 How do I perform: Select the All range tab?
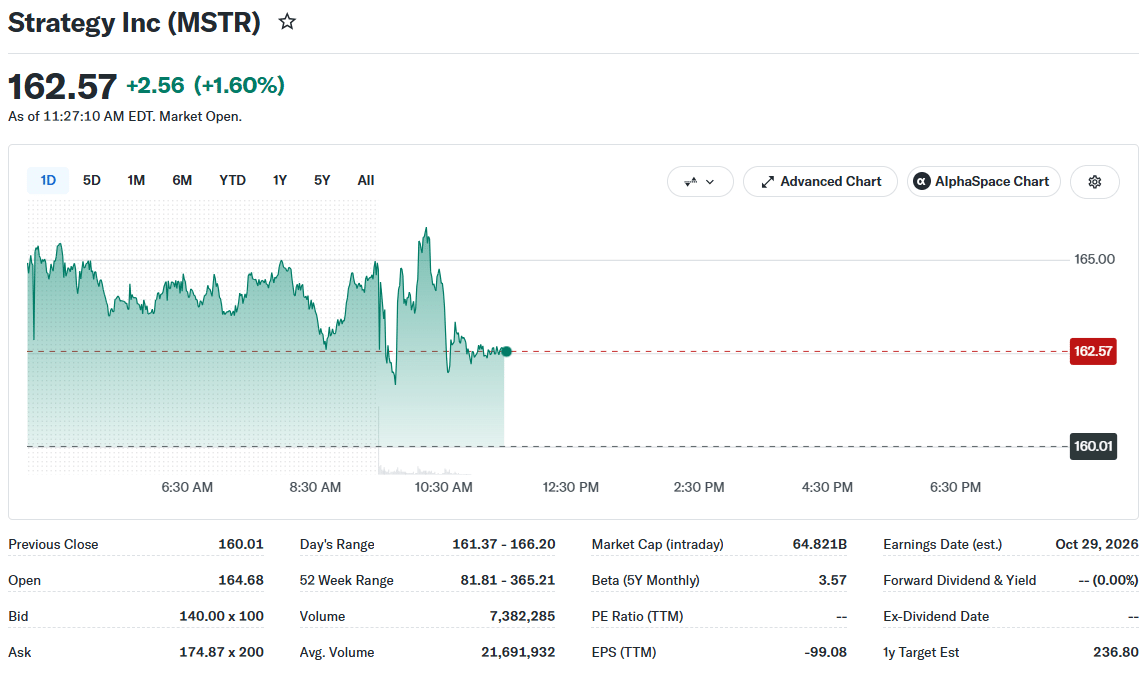pyautogui.click(x=366, y=181)
